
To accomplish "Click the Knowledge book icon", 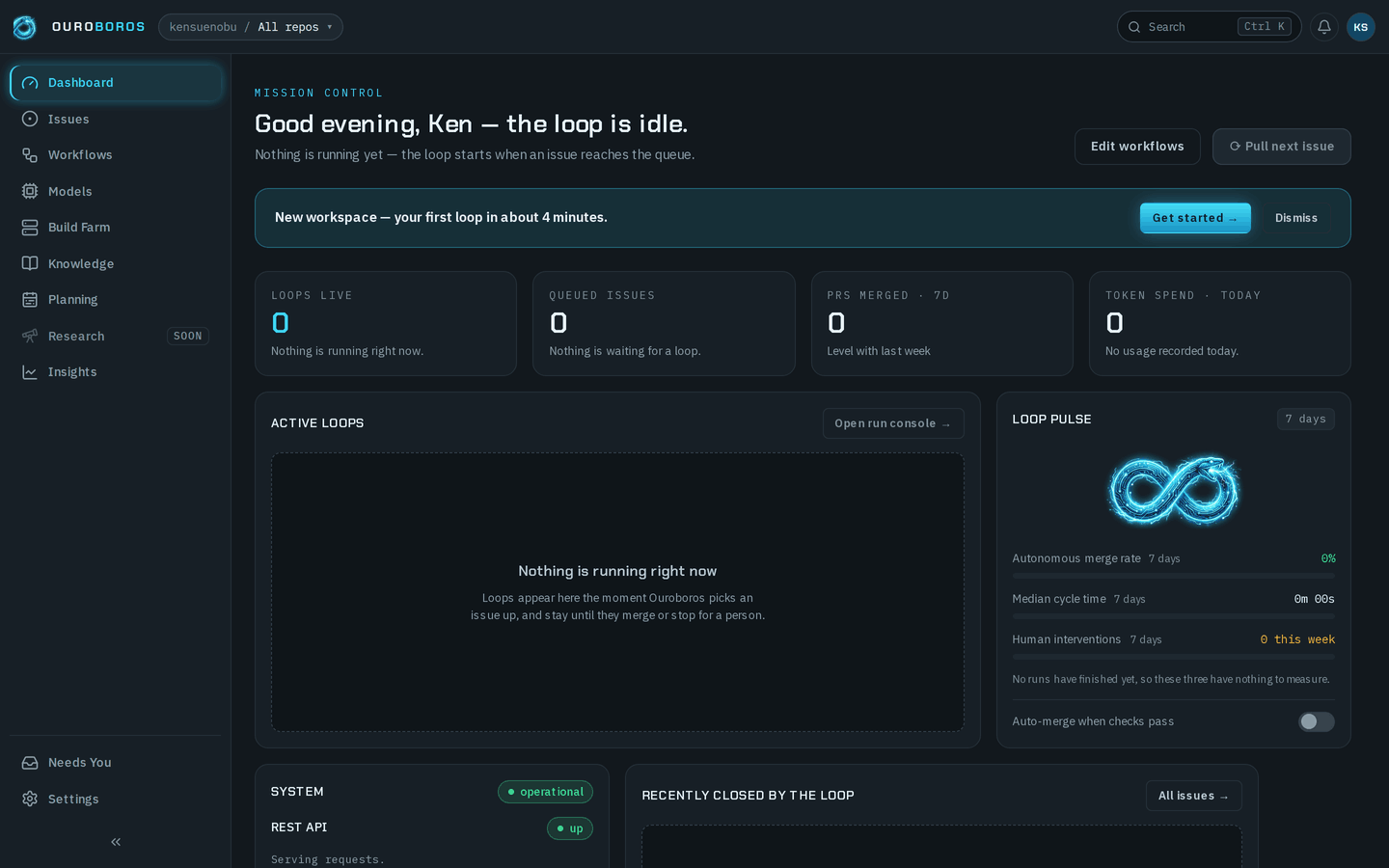I will (x=30, y=263).
